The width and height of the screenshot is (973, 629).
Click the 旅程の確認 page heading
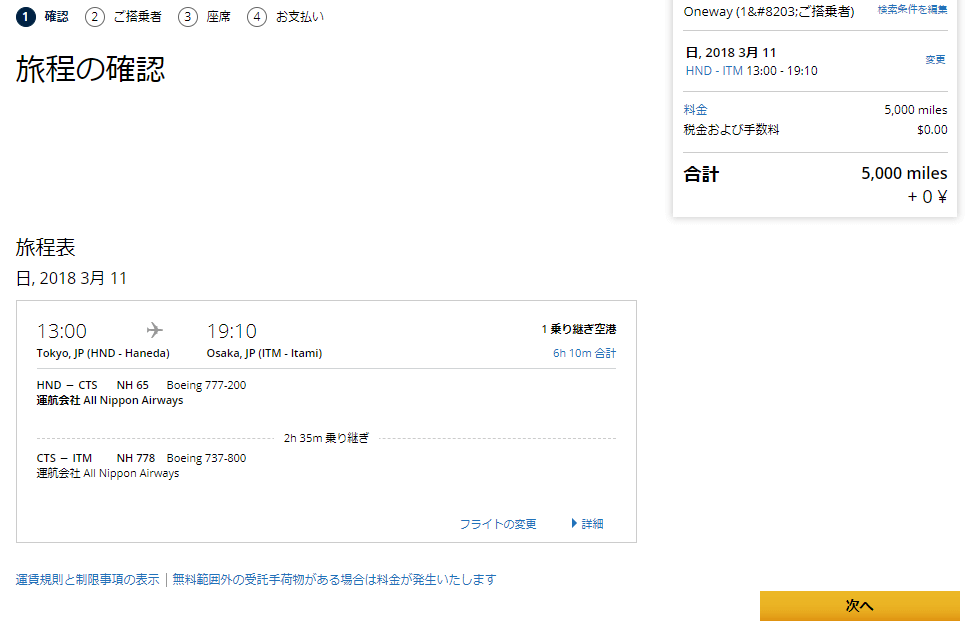(x=90, y=69)
